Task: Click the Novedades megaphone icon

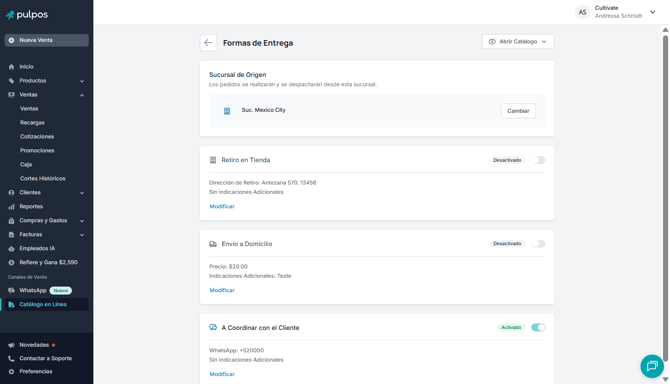Action: point(12,345)
